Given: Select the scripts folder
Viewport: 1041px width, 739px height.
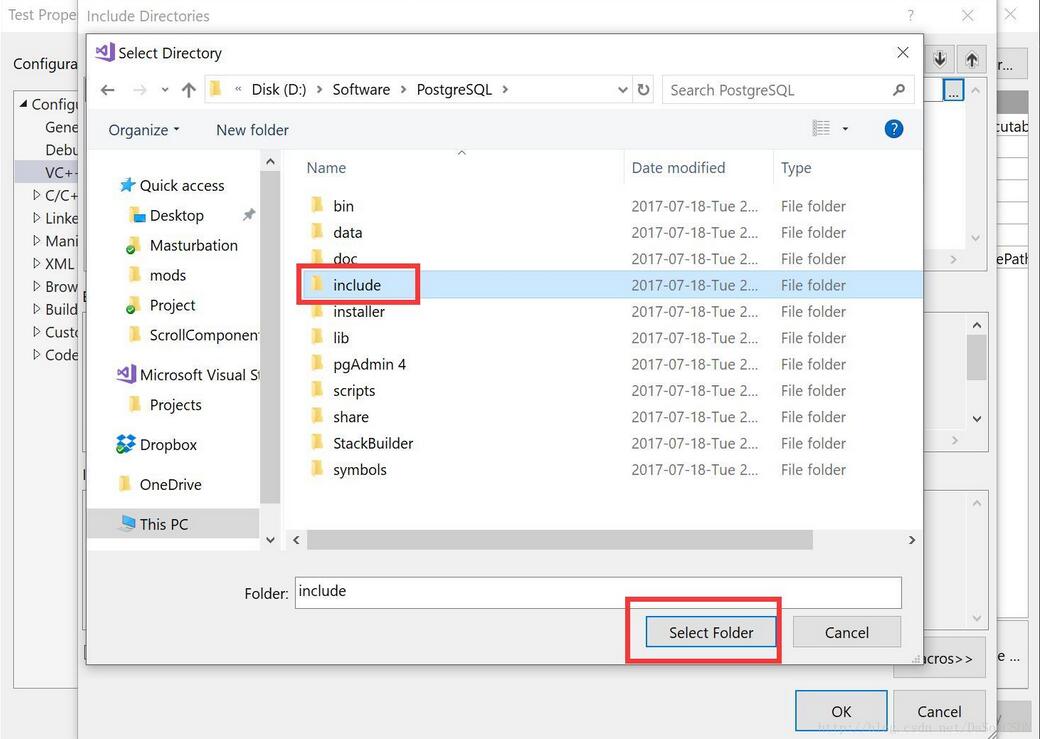Looking at the screenshot, I should (x=354, y=391).
